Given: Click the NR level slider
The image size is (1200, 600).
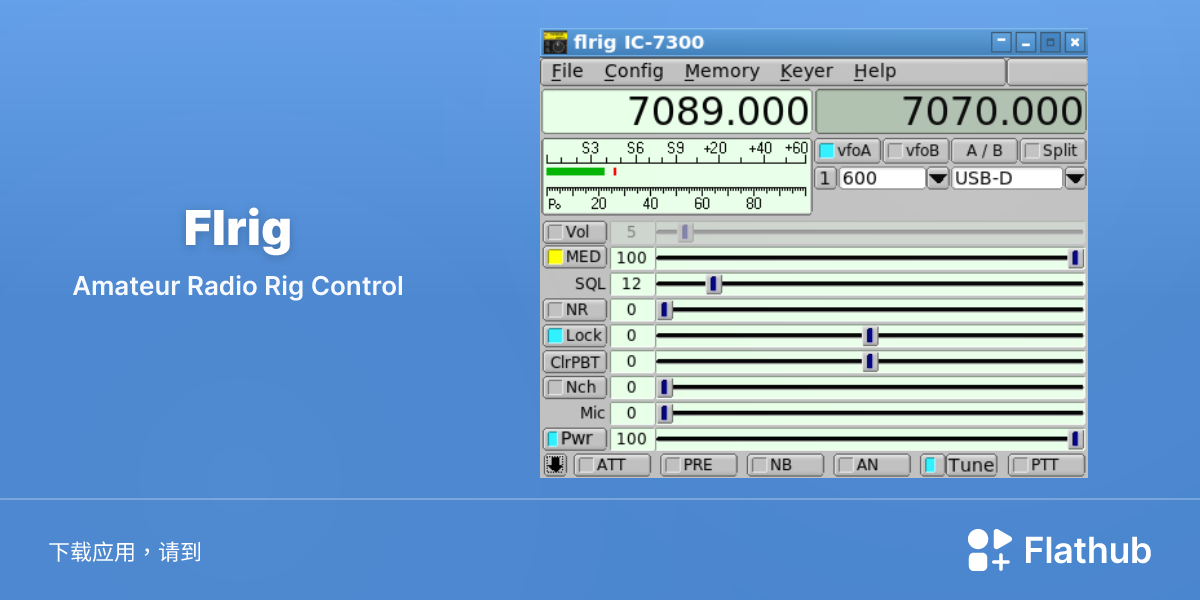Looking at the screenshot, I should [870, 310].
